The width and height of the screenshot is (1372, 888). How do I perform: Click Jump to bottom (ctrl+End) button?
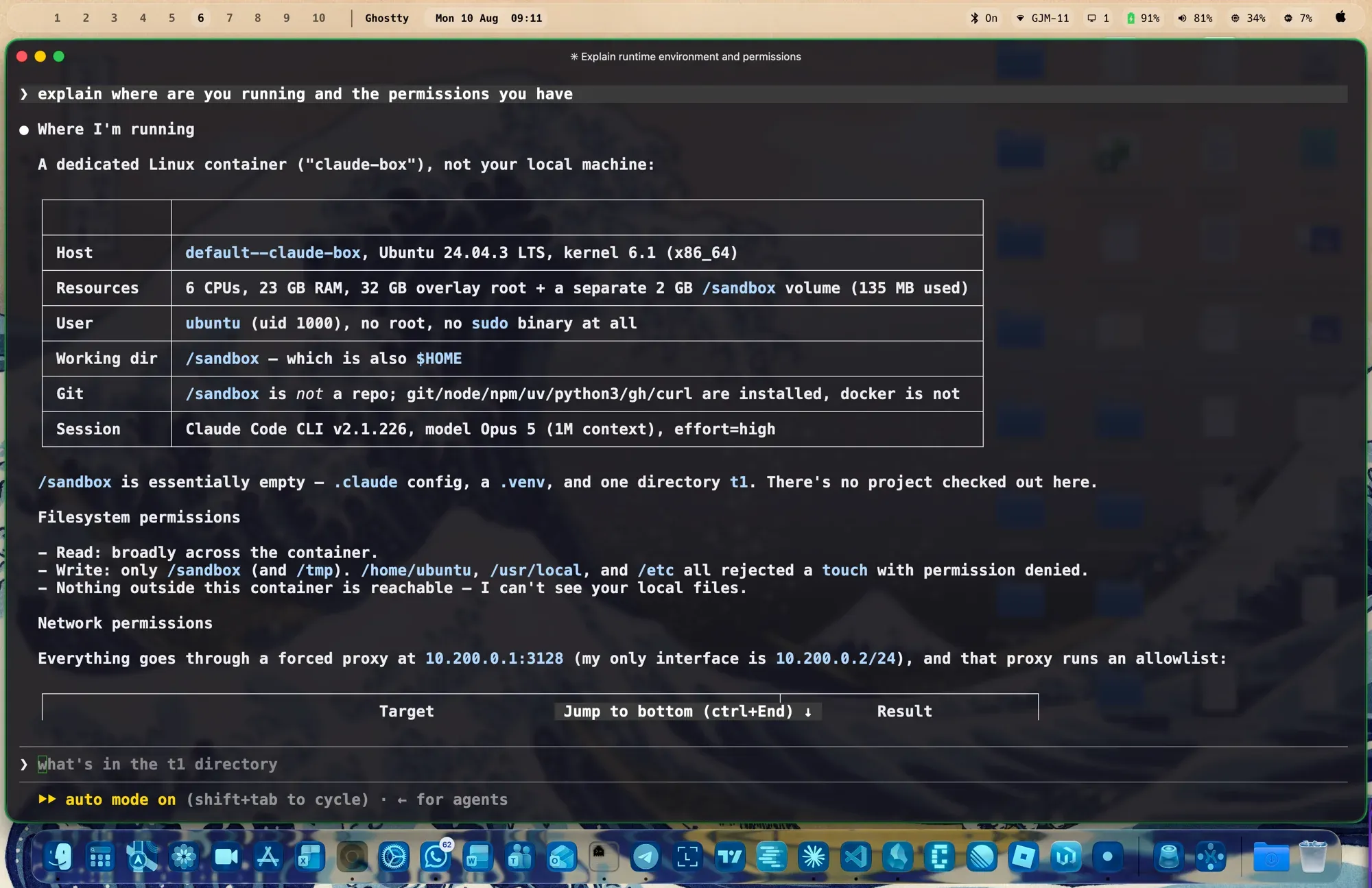[688, 711]
